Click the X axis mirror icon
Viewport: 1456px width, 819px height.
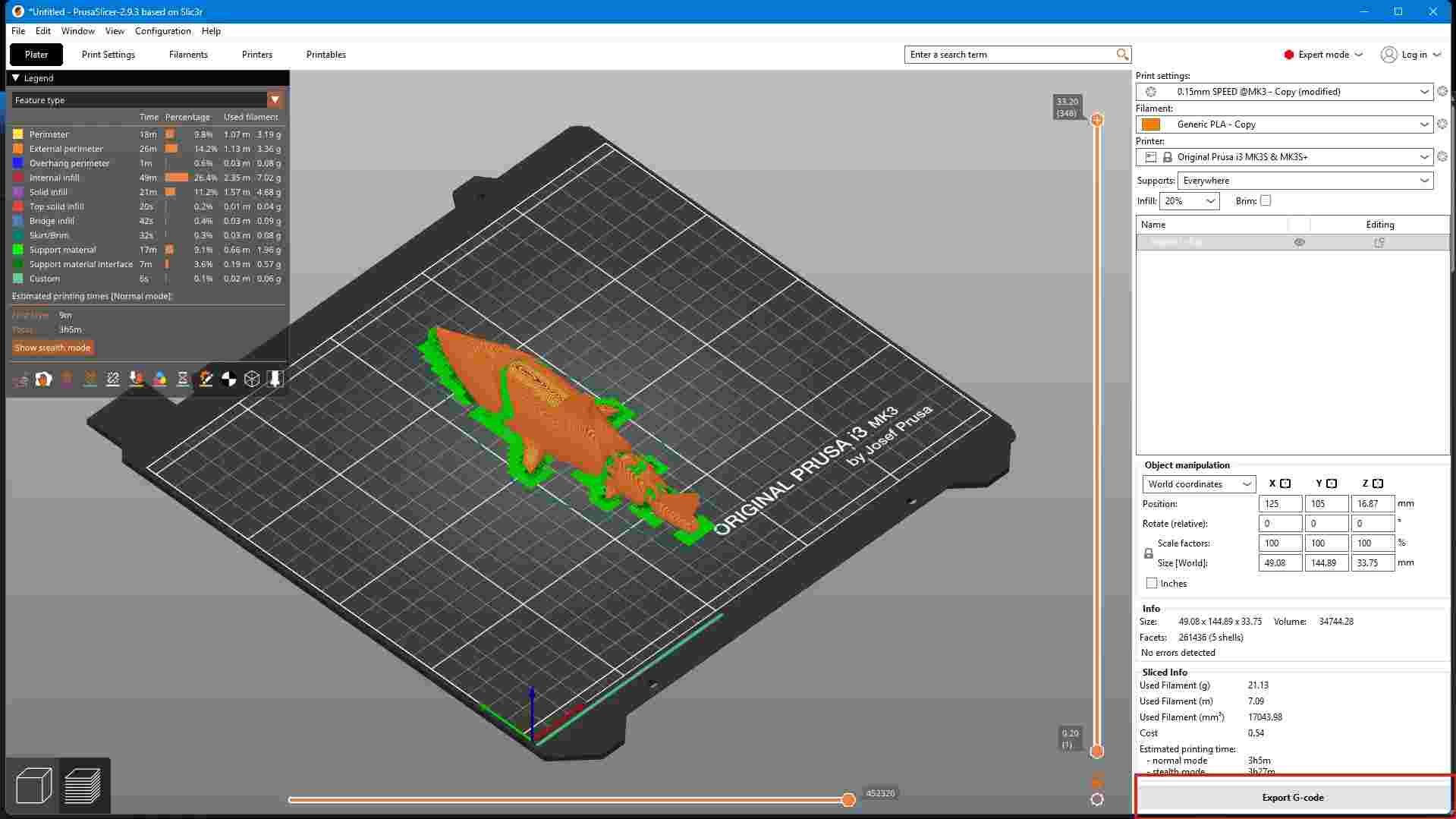pyautogui.click(x=1285, y=484)
